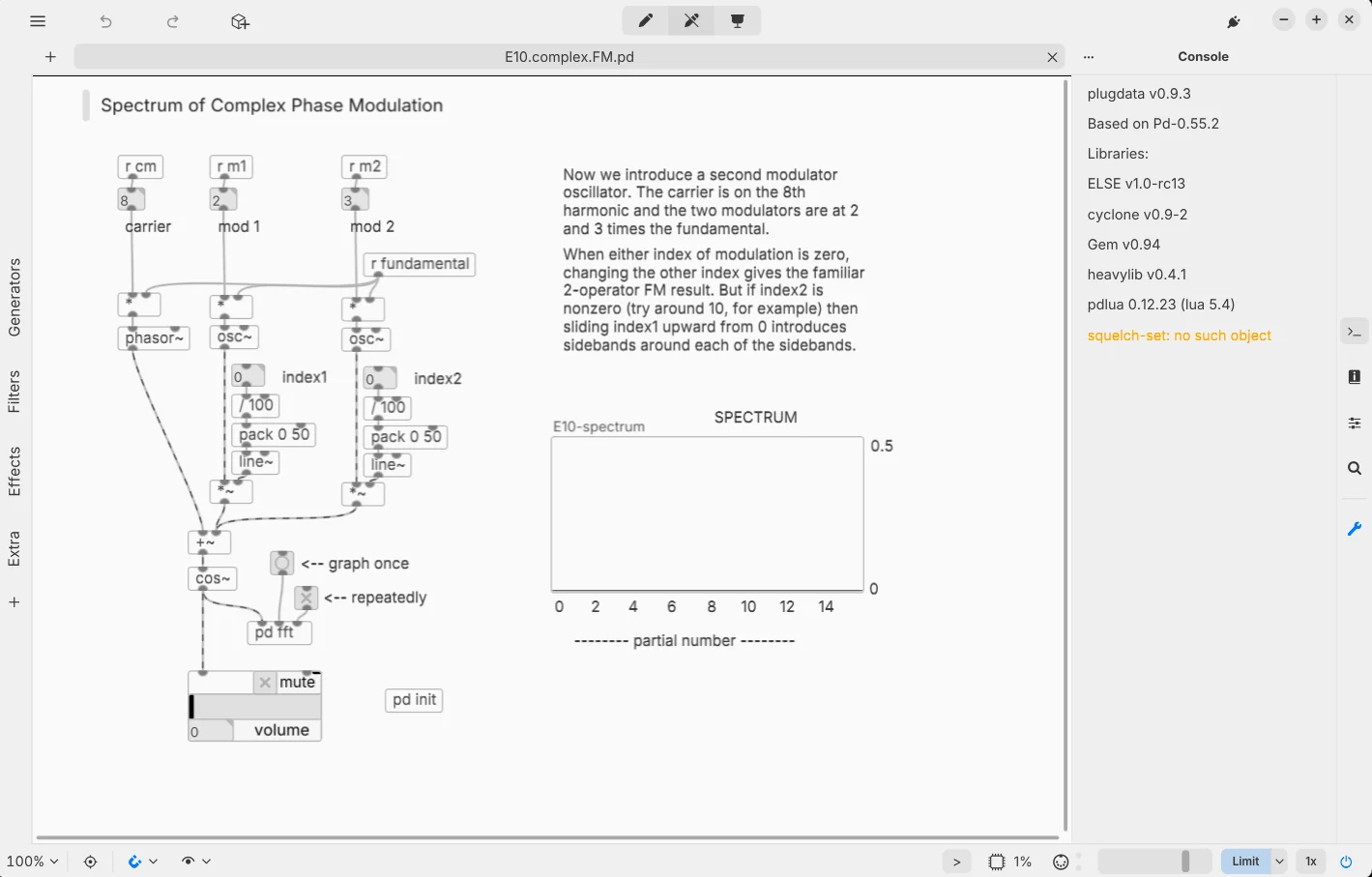1372x877 pixels.
Task: Toggle the mute checkbox in the output control
Action: [x=265, y=683]
